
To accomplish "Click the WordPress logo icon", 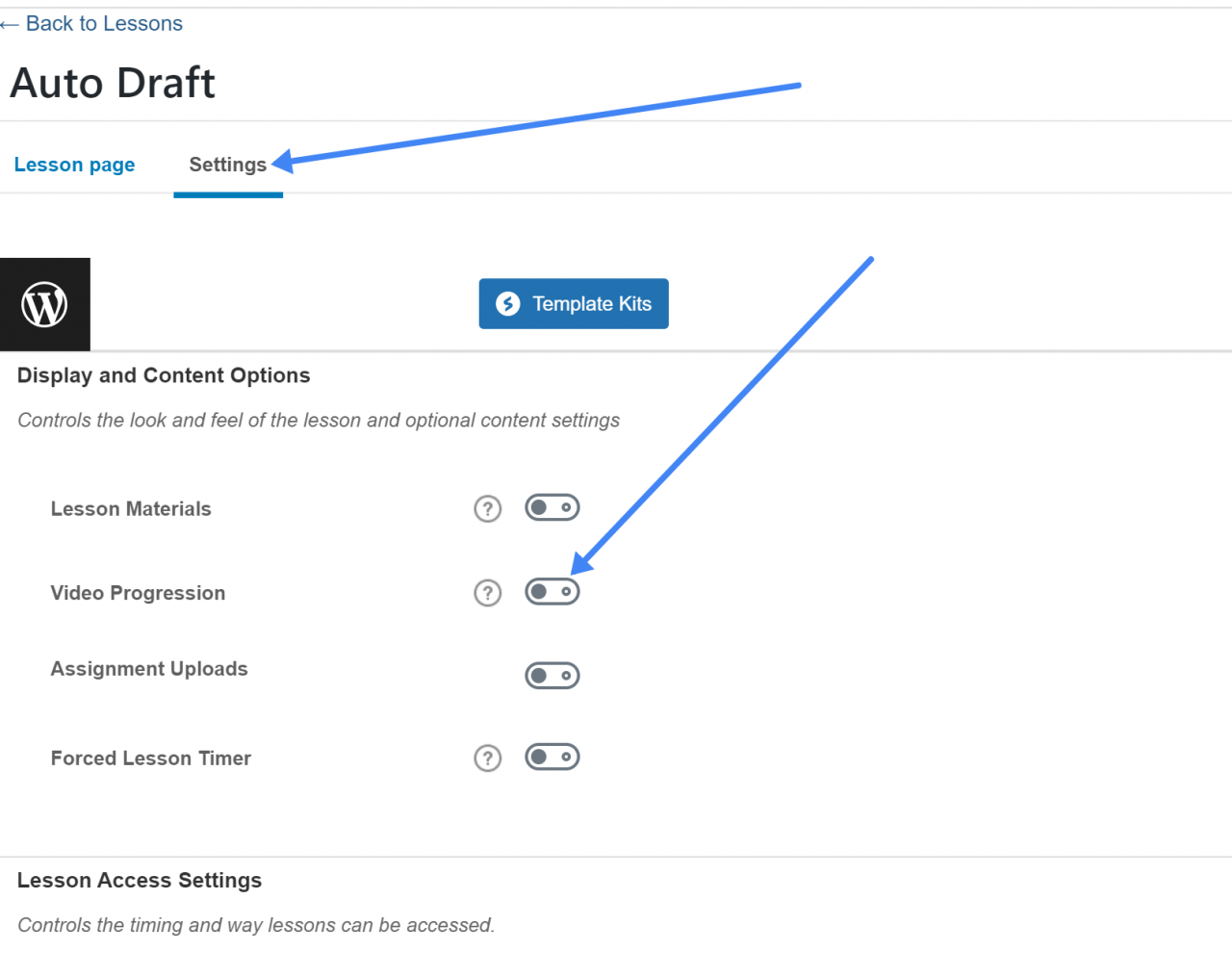I will tap(44, 304).
